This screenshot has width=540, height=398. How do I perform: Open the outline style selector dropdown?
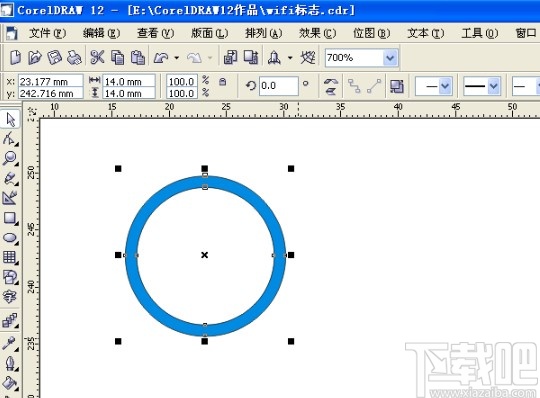(x=494, y=86)
